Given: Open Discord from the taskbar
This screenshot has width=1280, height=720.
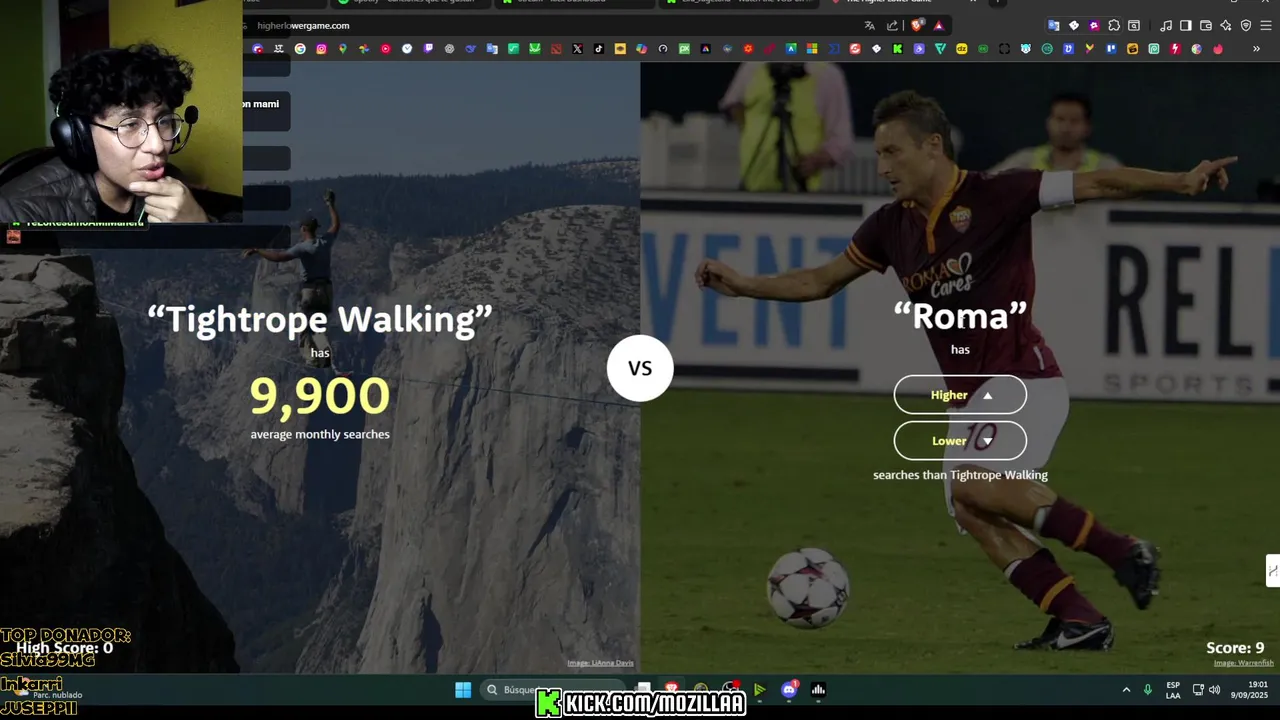Looking at the screenshot, I should pyautogui.click(x=789, y=690).
